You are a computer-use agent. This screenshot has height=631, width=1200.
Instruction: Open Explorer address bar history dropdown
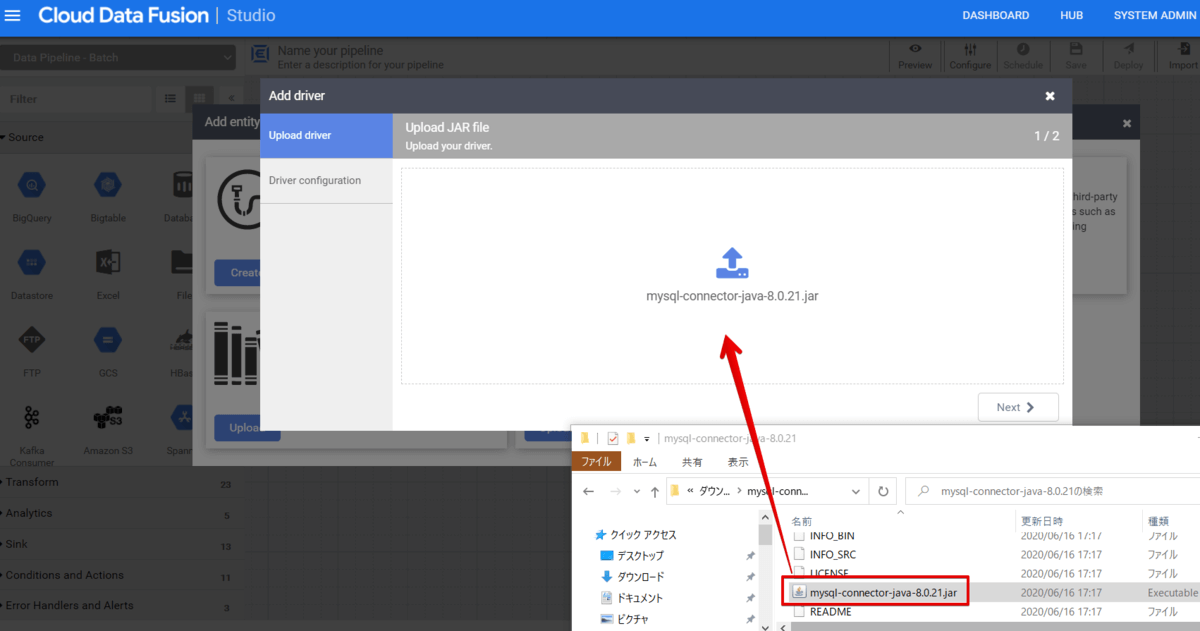click(856, 491)
